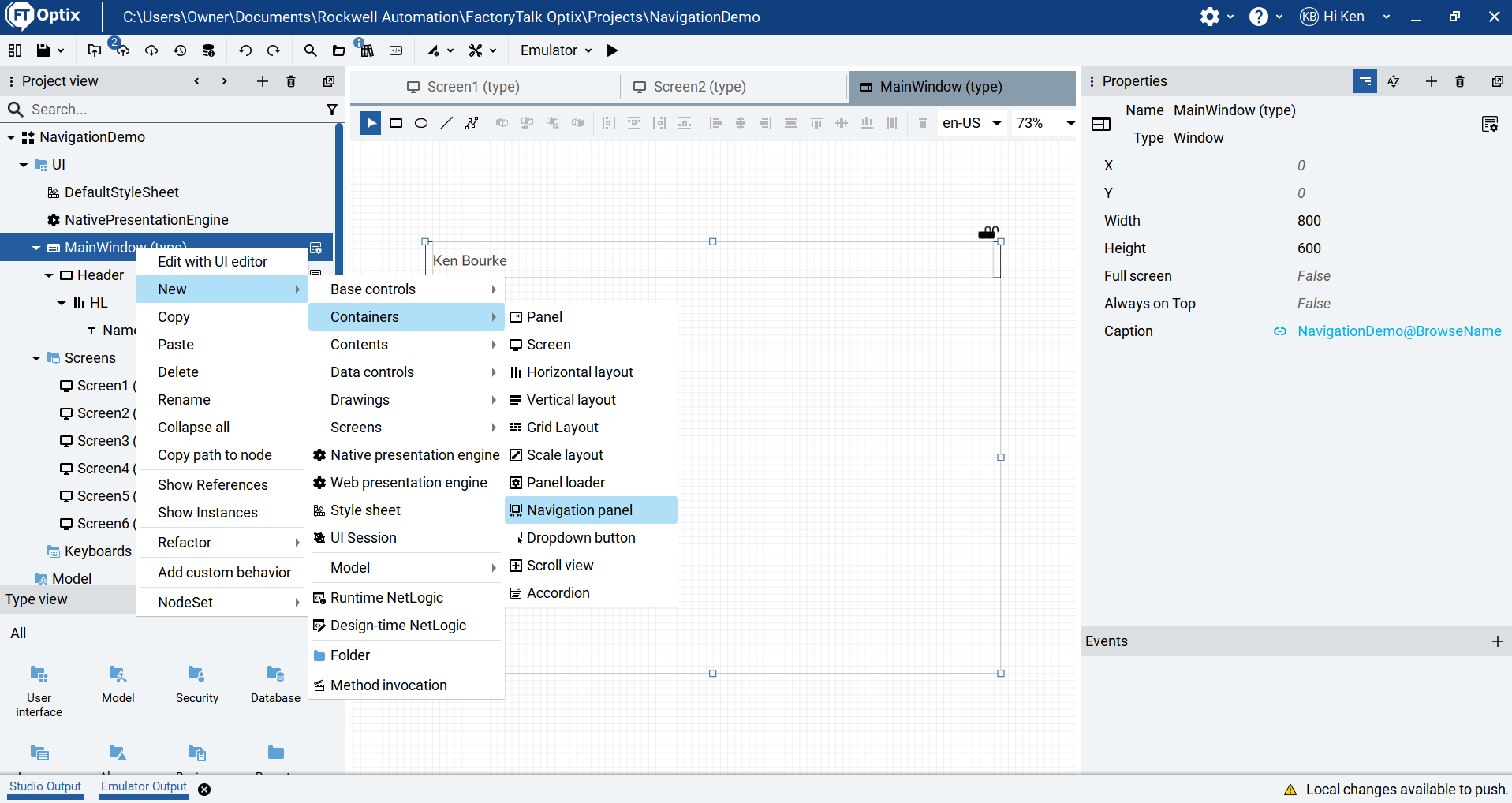Toggle the category grouping button in Properties
The image size is (1512, 803).
click(1365, 81)
